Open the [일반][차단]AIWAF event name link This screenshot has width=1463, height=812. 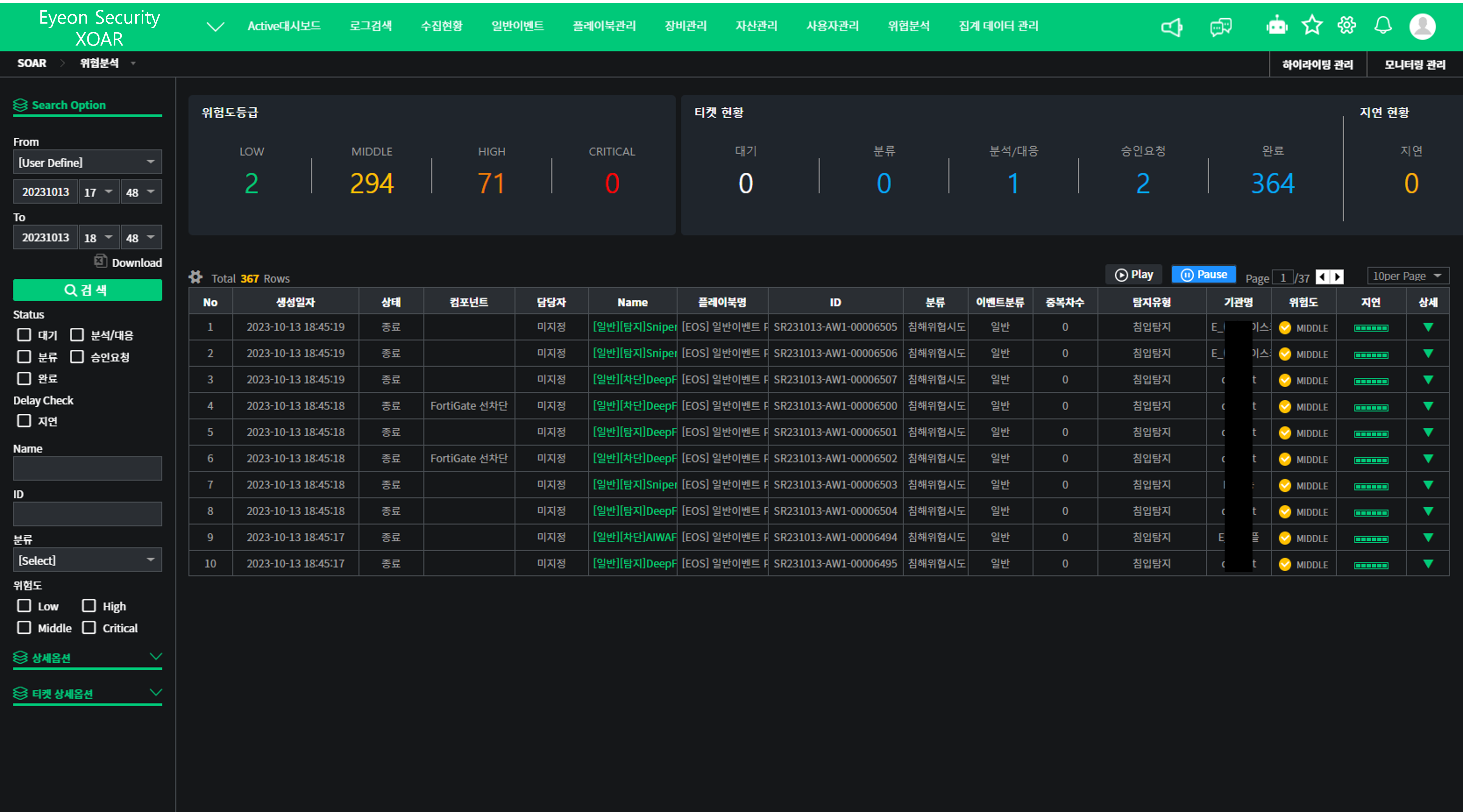[x=634, y=537]
